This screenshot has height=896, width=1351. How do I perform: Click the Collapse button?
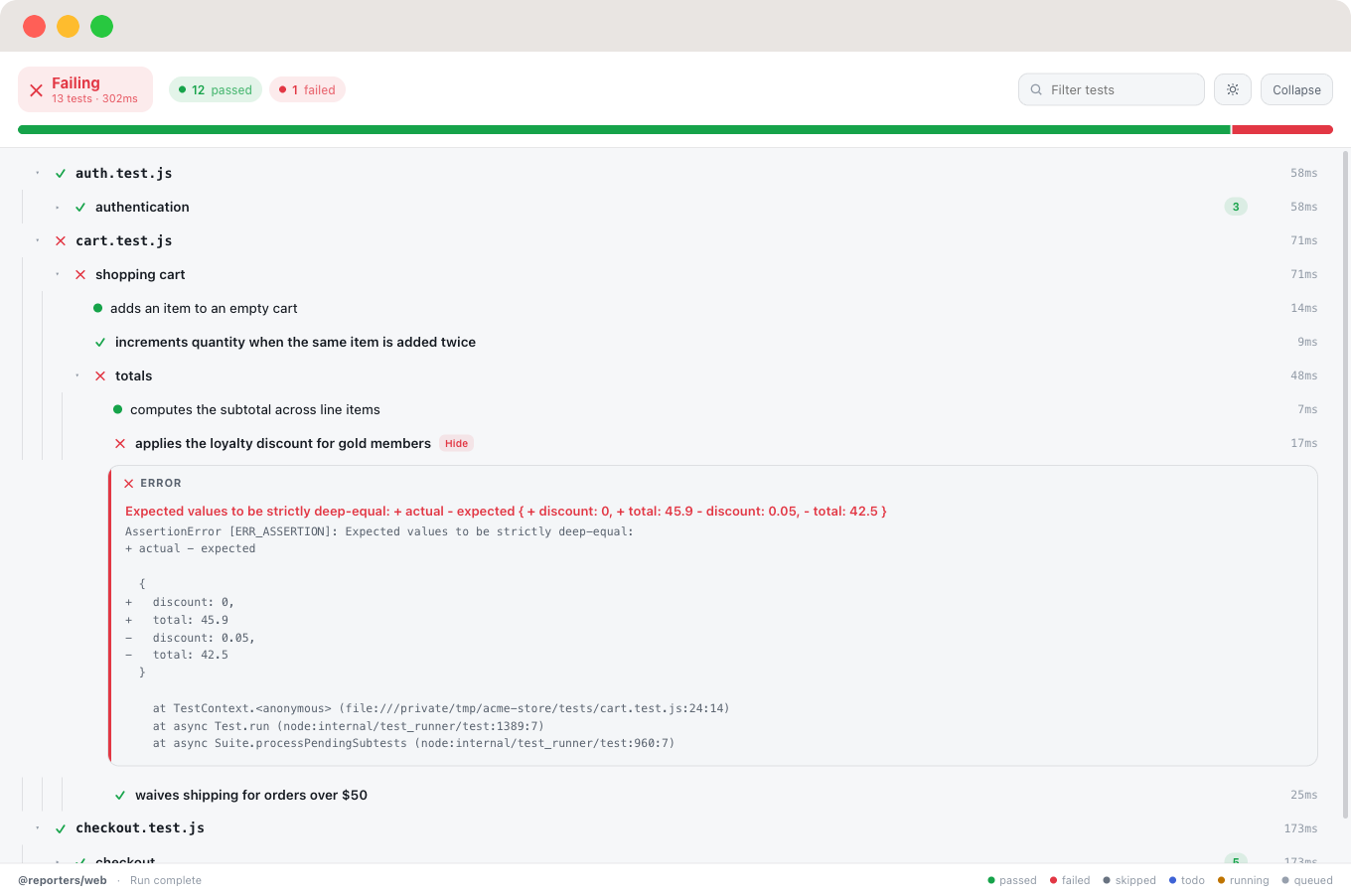coord(1296,89)
